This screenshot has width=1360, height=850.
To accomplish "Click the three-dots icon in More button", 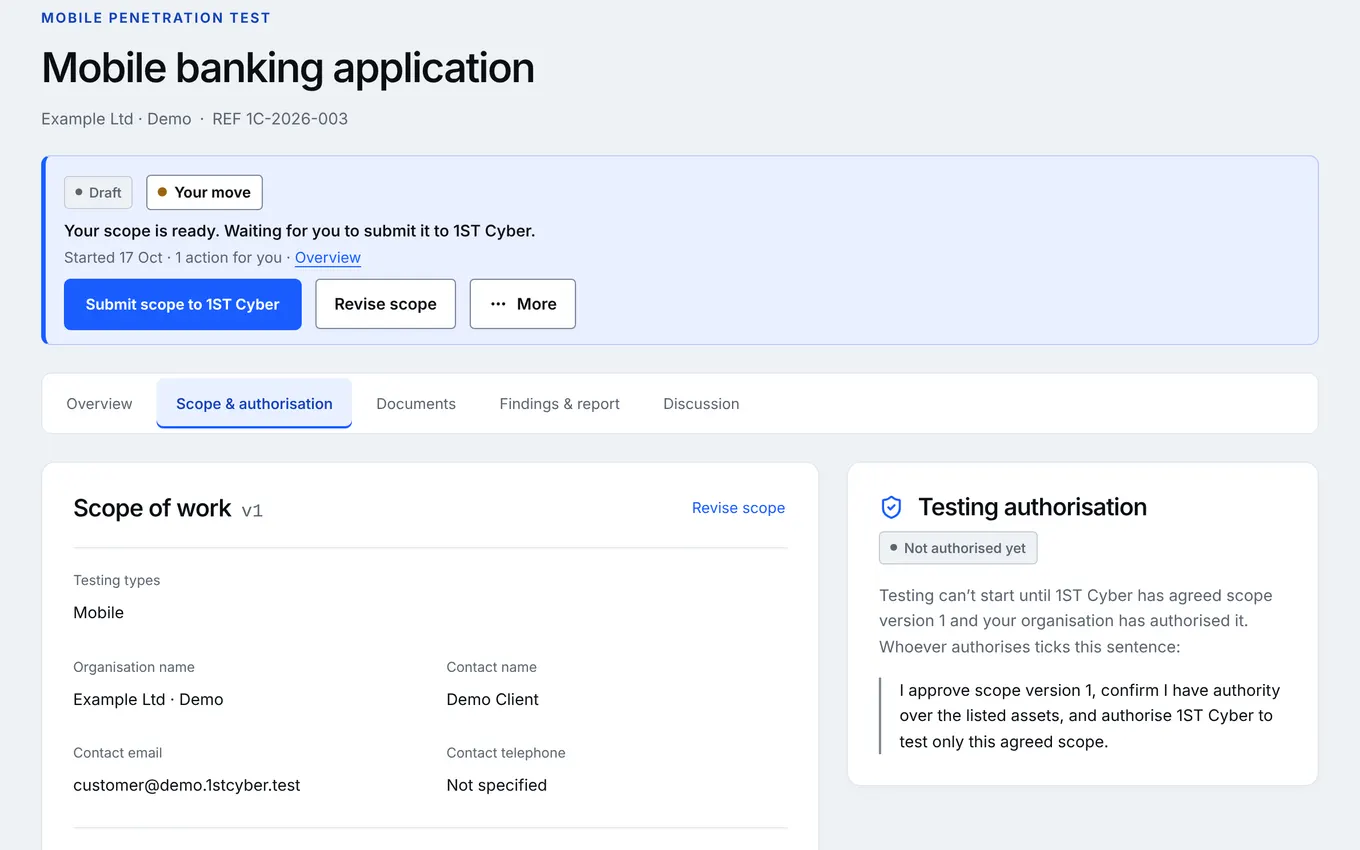I will [x=498, y=304].
